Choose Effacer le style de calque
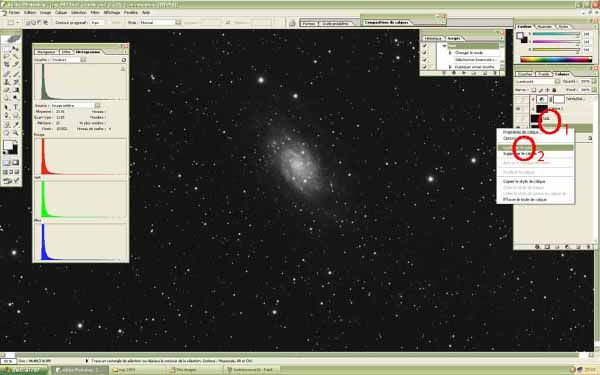Screen dimensions: 600x375 coord(525,199)
